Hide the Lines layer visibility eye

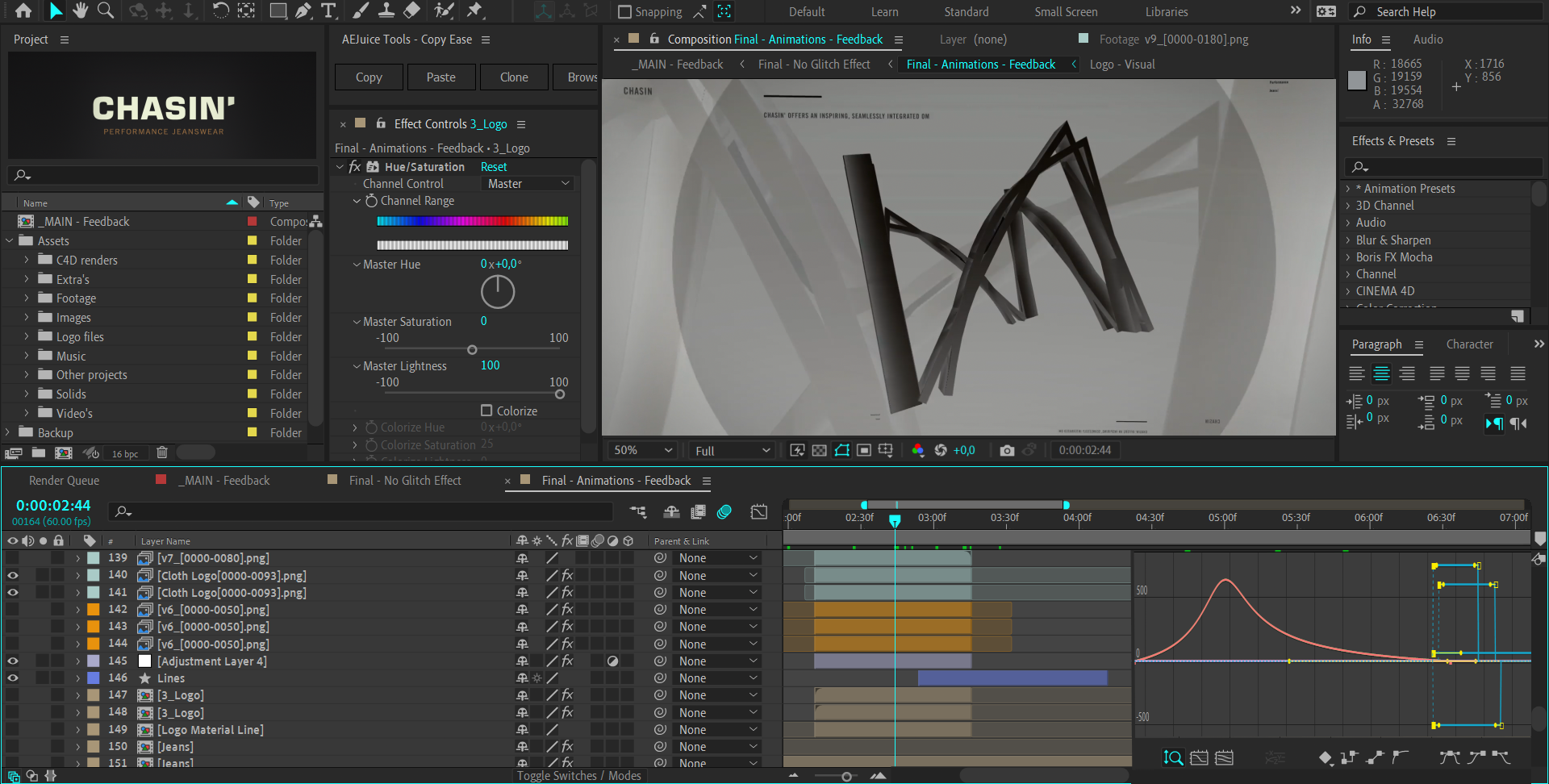(13, 678)
